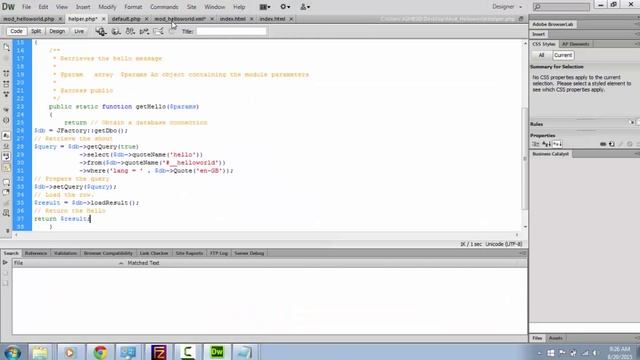This screenshot has height=360, width=640.
Task: Click the Collapse Selection coding toolbar icon
Action: (x=6, y=84)
